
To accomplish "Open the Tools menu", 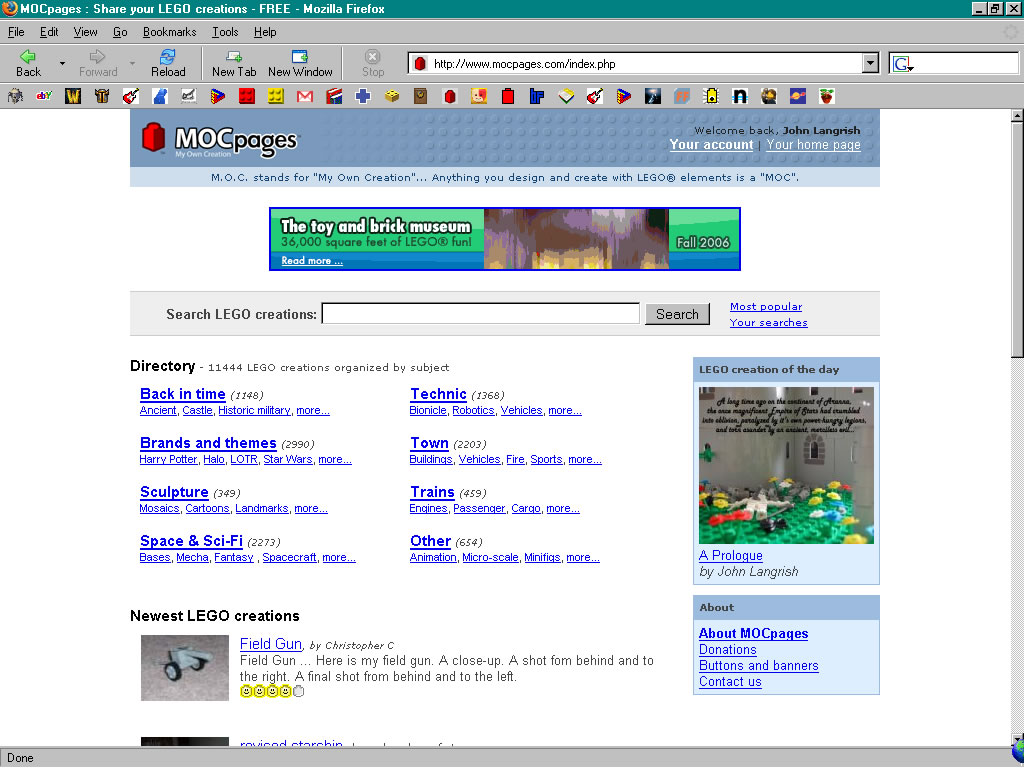I will pyautogui.click(x=225, y=32).
